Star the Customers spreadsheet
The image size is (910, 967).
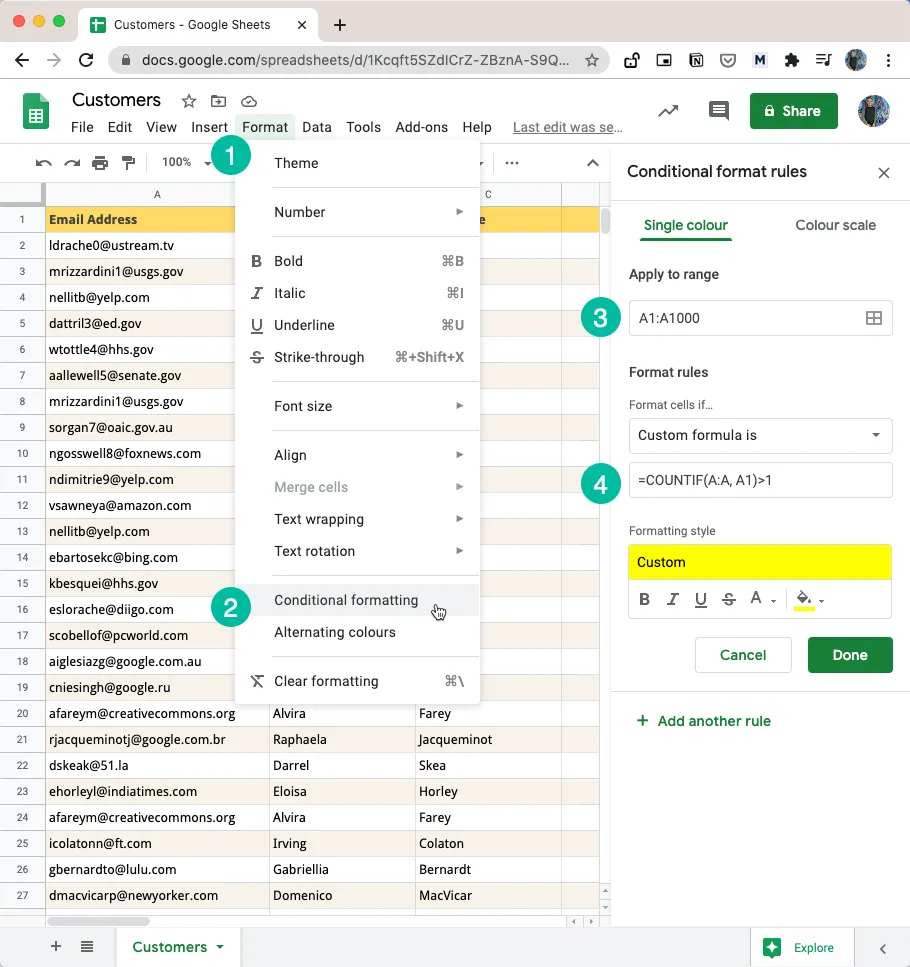tap(187, 100)
